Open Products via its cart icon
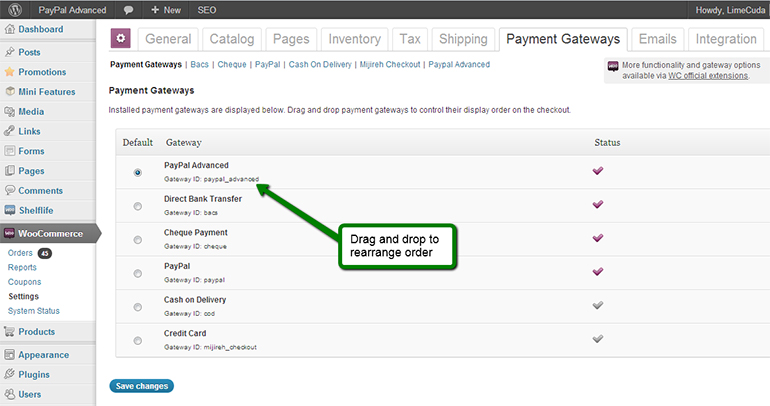This screenshot has height=406, width=770. click(x=10, y=332)
